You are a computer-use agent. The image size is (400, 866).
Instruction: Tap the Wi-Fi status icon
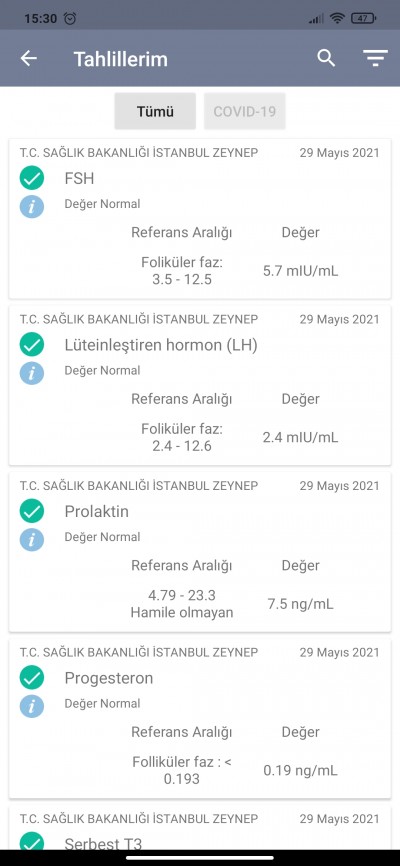pos(337,18)
